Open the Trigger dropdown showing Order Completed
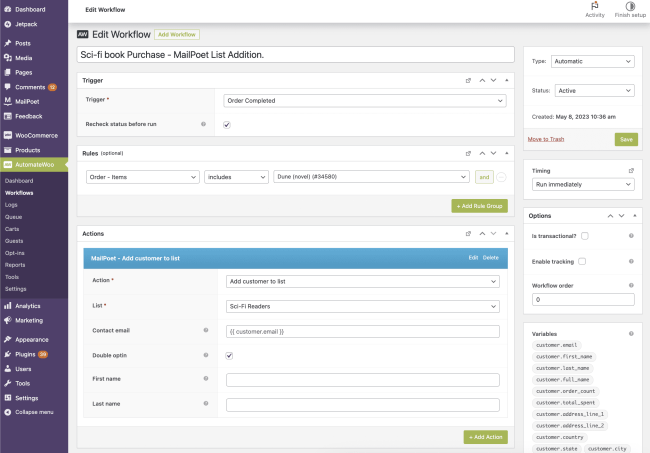This screenshot has height=453, width=650. [x=364, y=100]
